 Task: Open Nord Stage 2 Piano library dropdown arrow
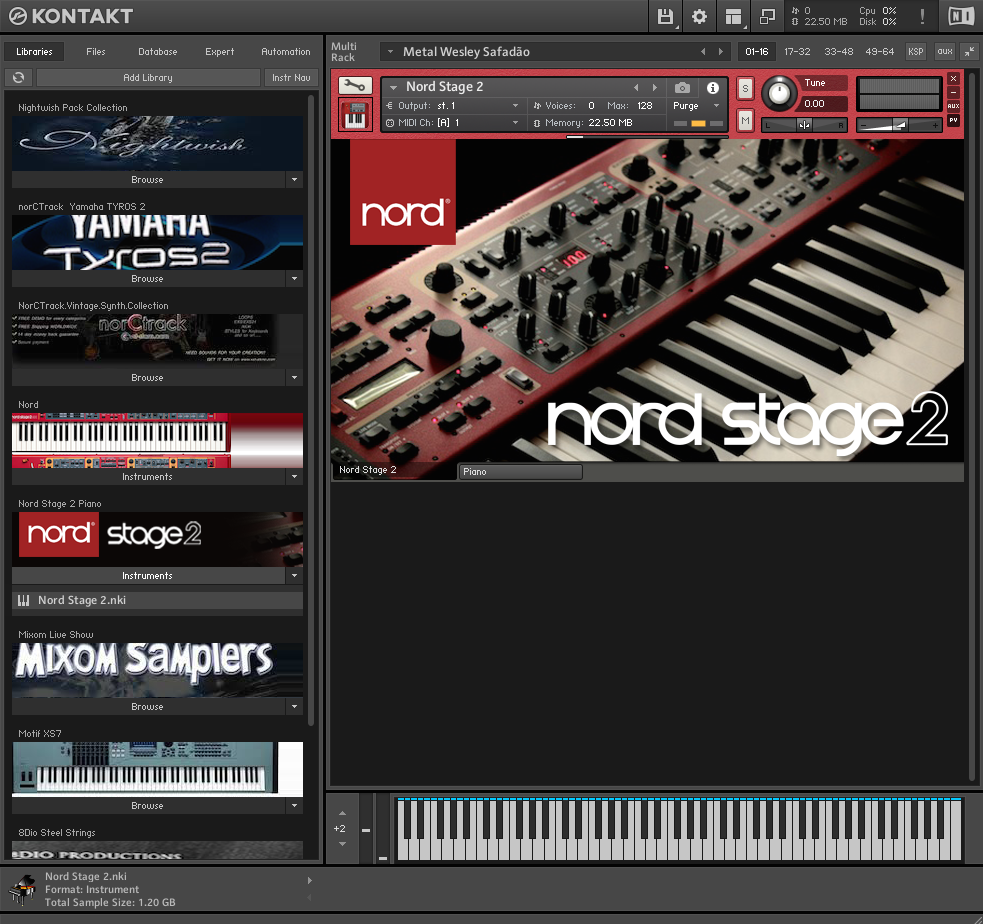[x=294, y=575]
